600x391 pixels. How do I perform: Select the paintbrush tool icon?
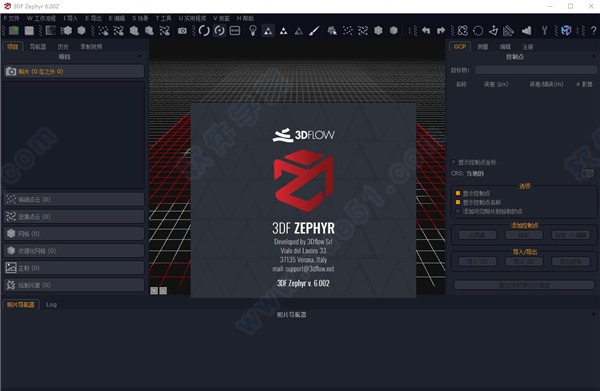point(314,31)
